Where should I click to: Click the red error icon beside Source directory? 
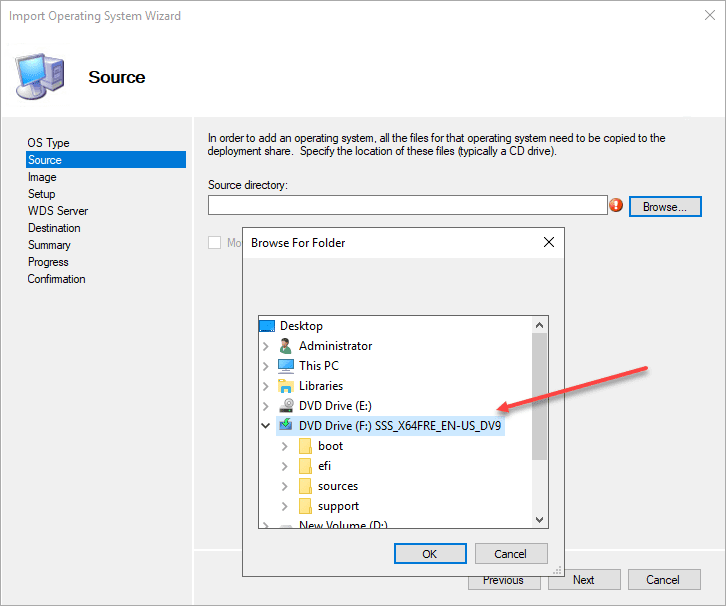click(616, 205)
